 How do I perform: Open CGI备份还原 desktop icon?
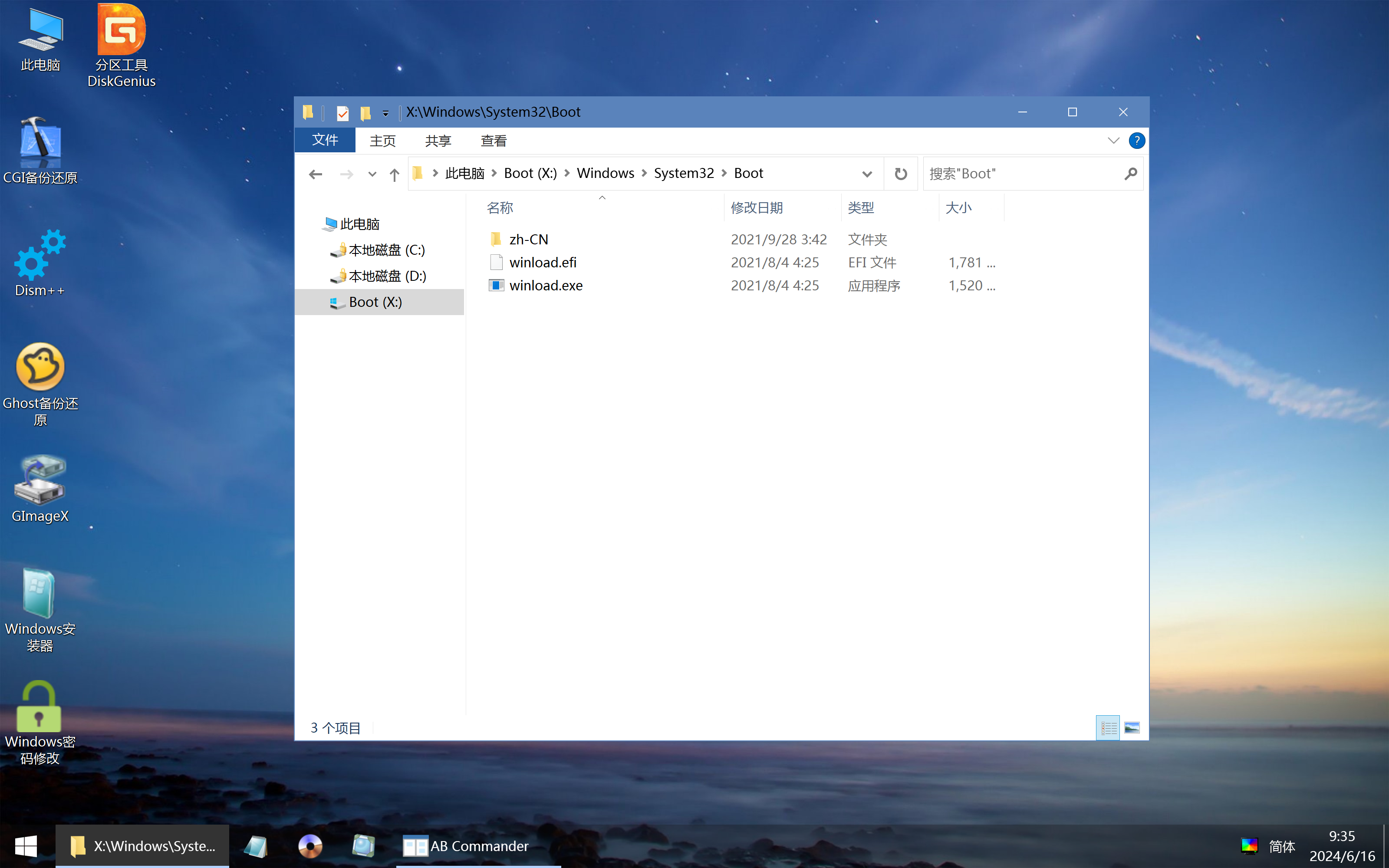pos(40,151)
